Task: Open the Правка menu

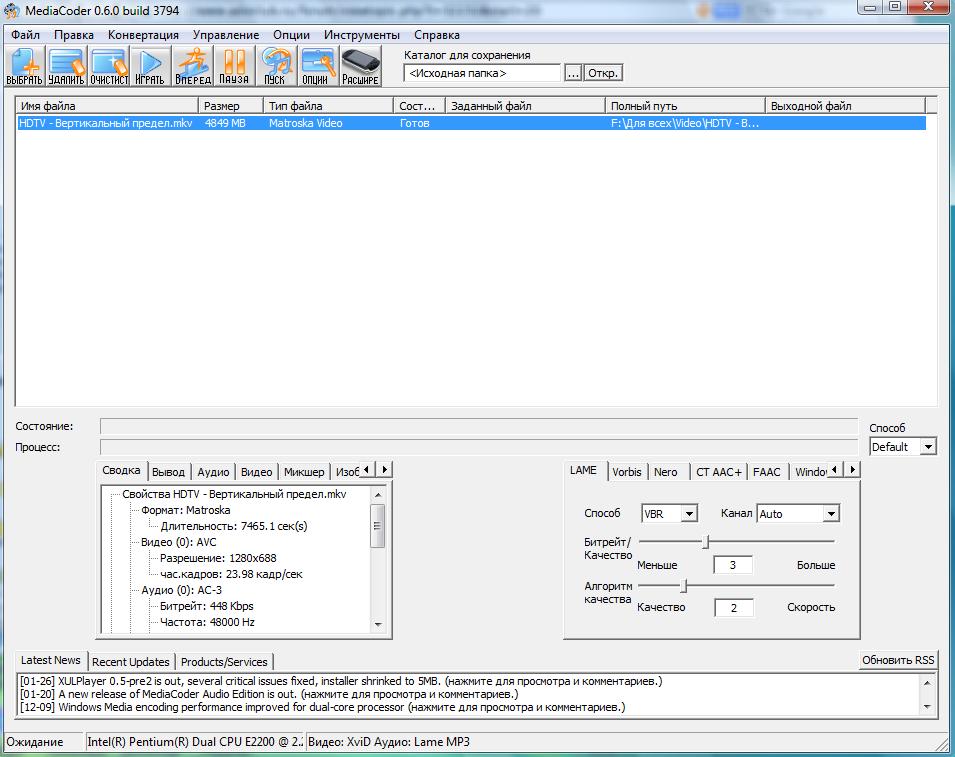Action: coord(74,35)
